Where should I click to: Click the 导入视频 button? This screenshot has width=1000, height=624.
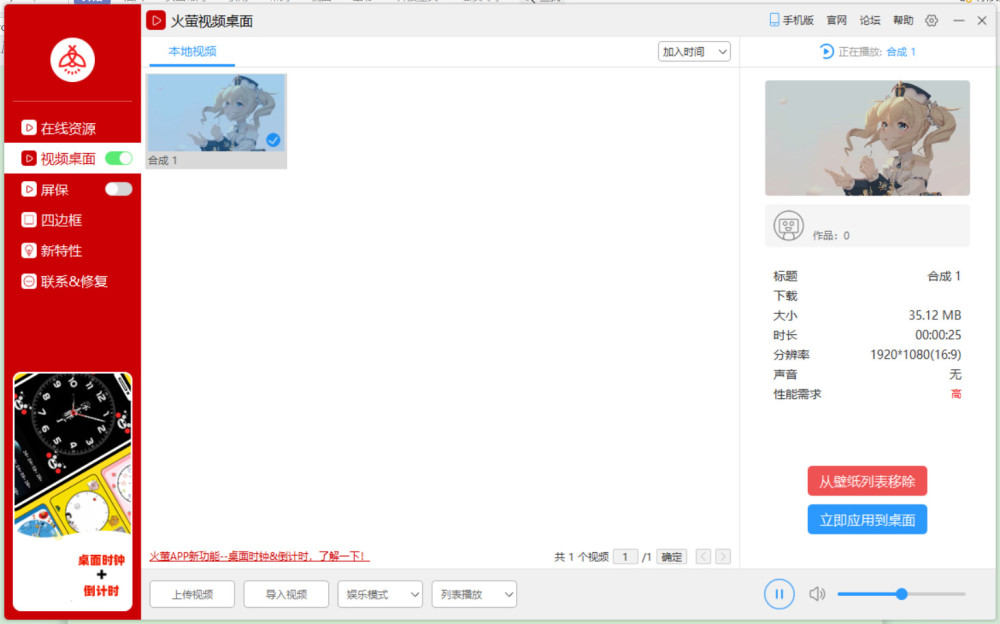point(286,595)
